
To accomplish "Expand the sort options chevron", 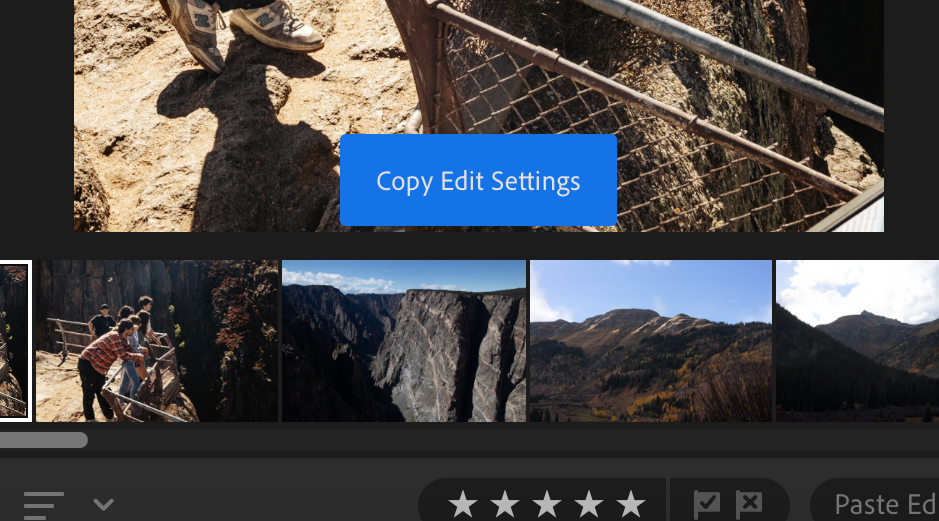I will 104,504.
